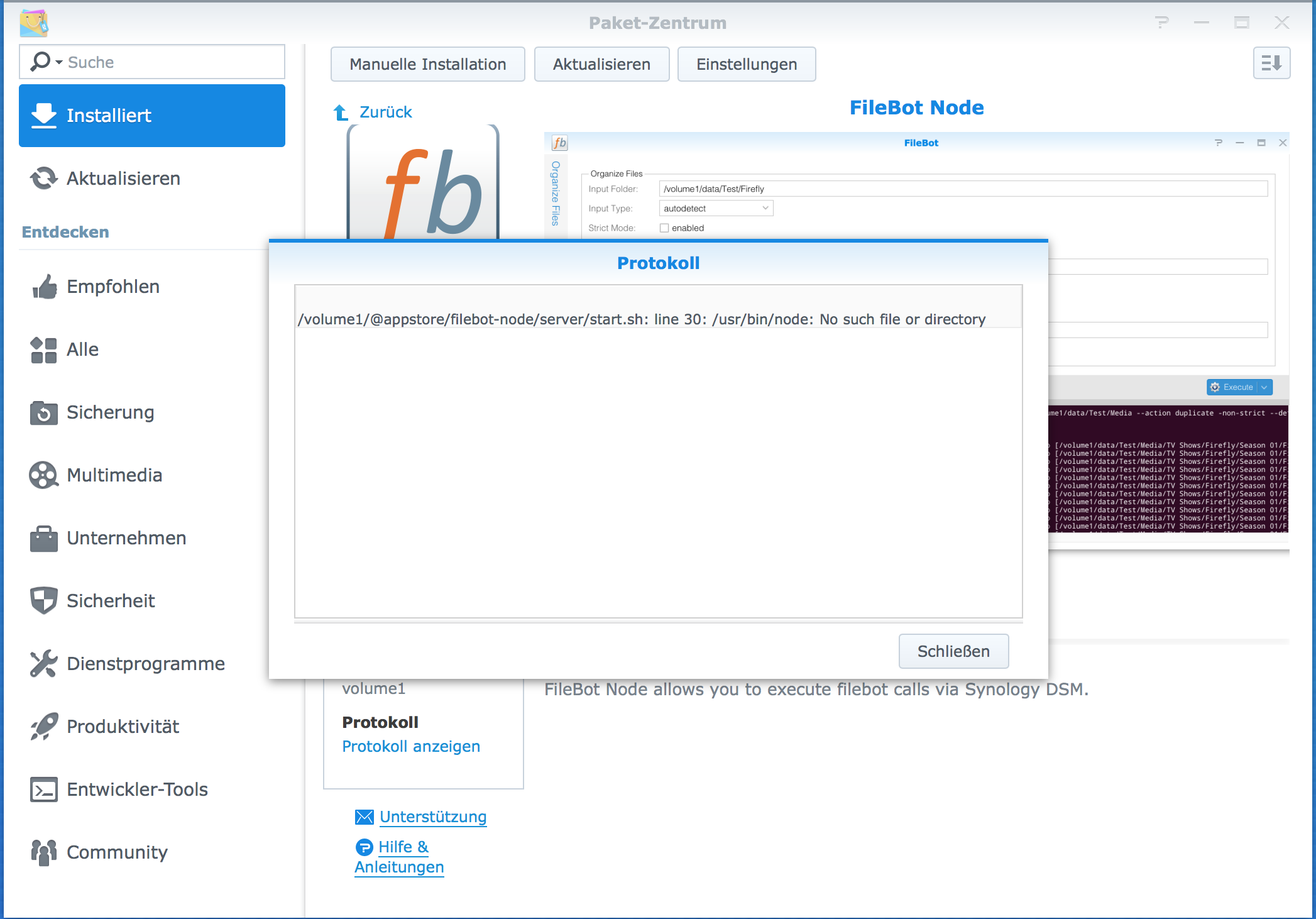
Task: Click the FileBot Node title heading
Action: tap(916, 107)
